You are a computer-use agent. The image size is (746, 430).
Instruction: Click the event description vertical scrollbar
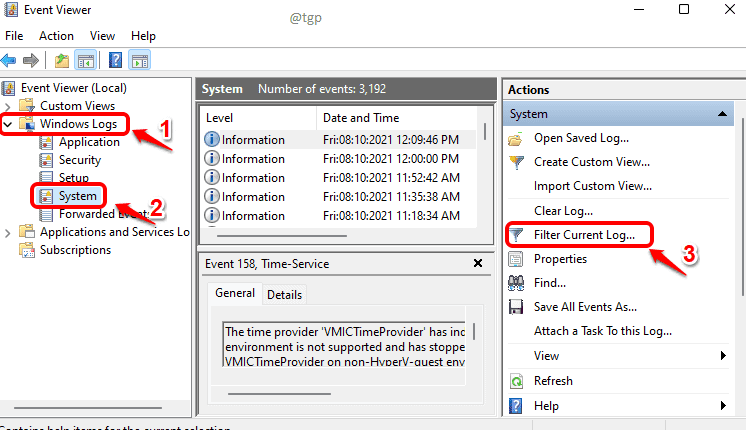tap(474, 332)
